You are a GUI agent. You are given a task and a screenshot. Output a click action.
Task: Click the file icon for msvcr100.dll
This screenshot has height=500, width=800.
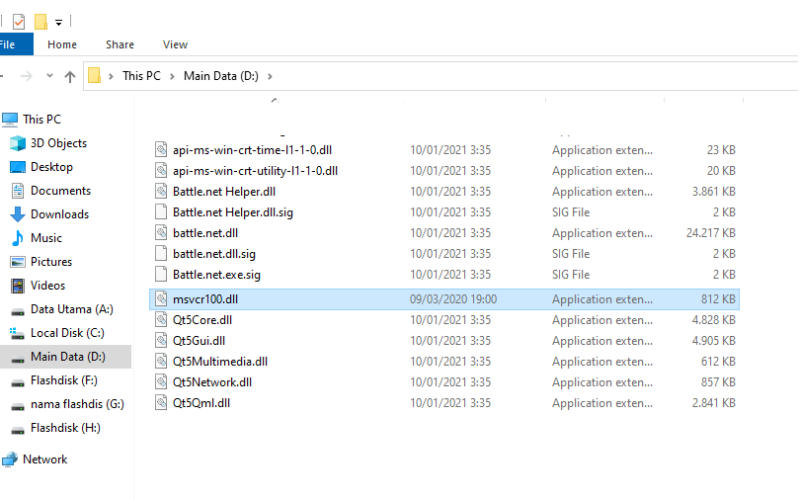[161, 299]
